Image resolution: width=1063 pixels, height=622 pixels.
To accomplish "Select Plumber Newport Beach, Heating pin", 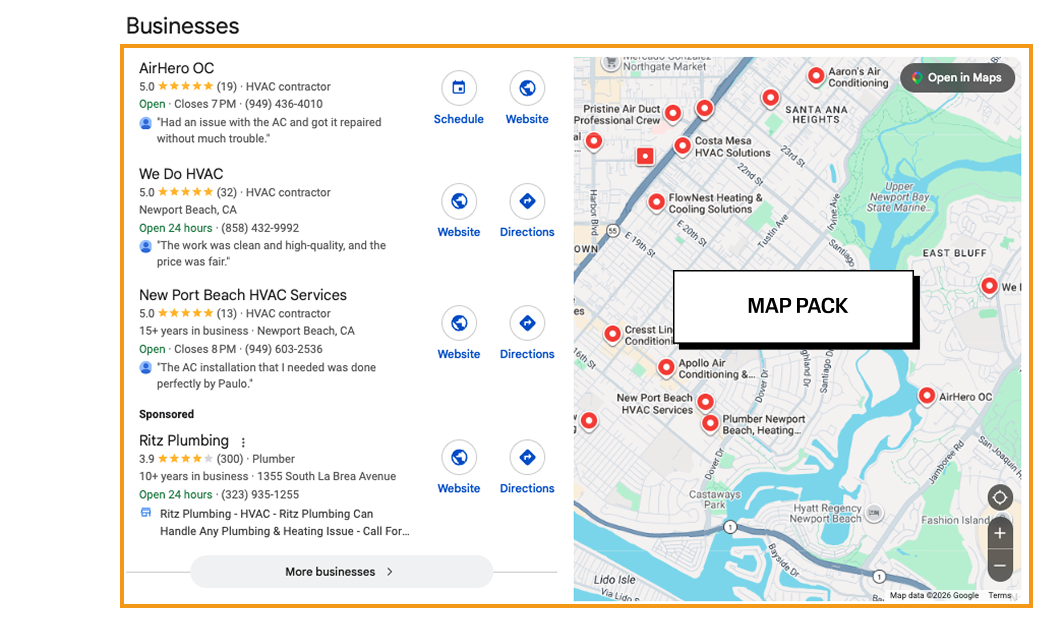I will [710, 423].
